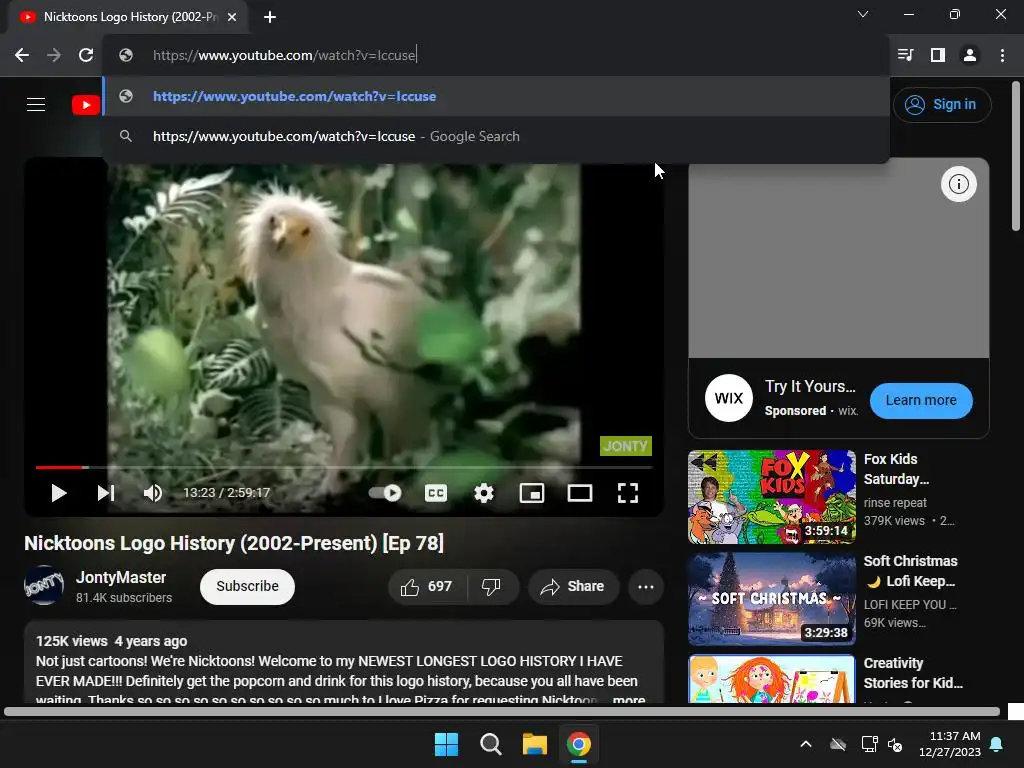The height and width of the screenshot is (768, 1024).
Task: Select the youtube.com URL suggestion
Action: point(496,97)
